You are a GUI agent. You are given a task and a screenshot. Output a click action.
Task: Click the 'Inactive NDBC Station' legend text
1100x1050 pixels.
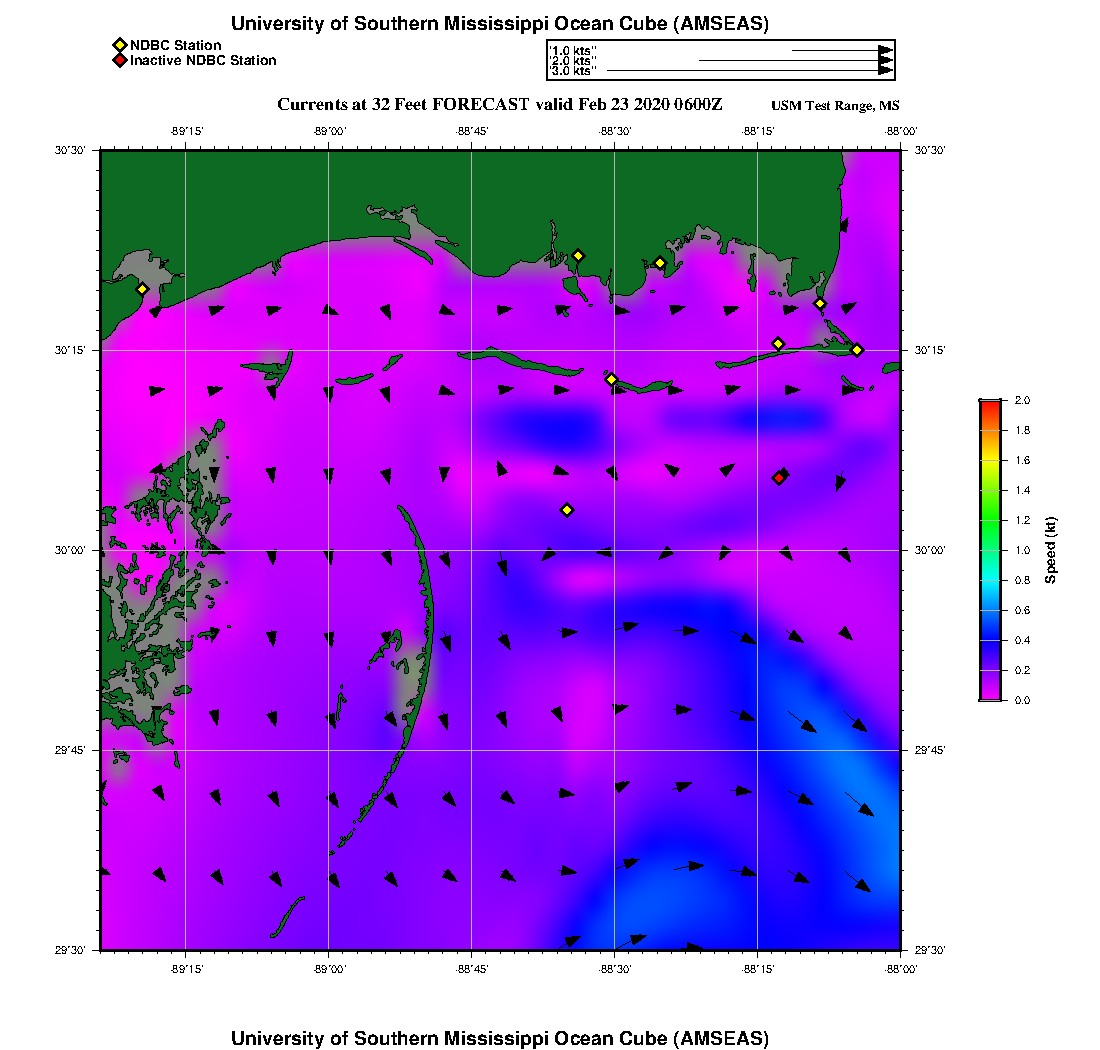[203, 60]
